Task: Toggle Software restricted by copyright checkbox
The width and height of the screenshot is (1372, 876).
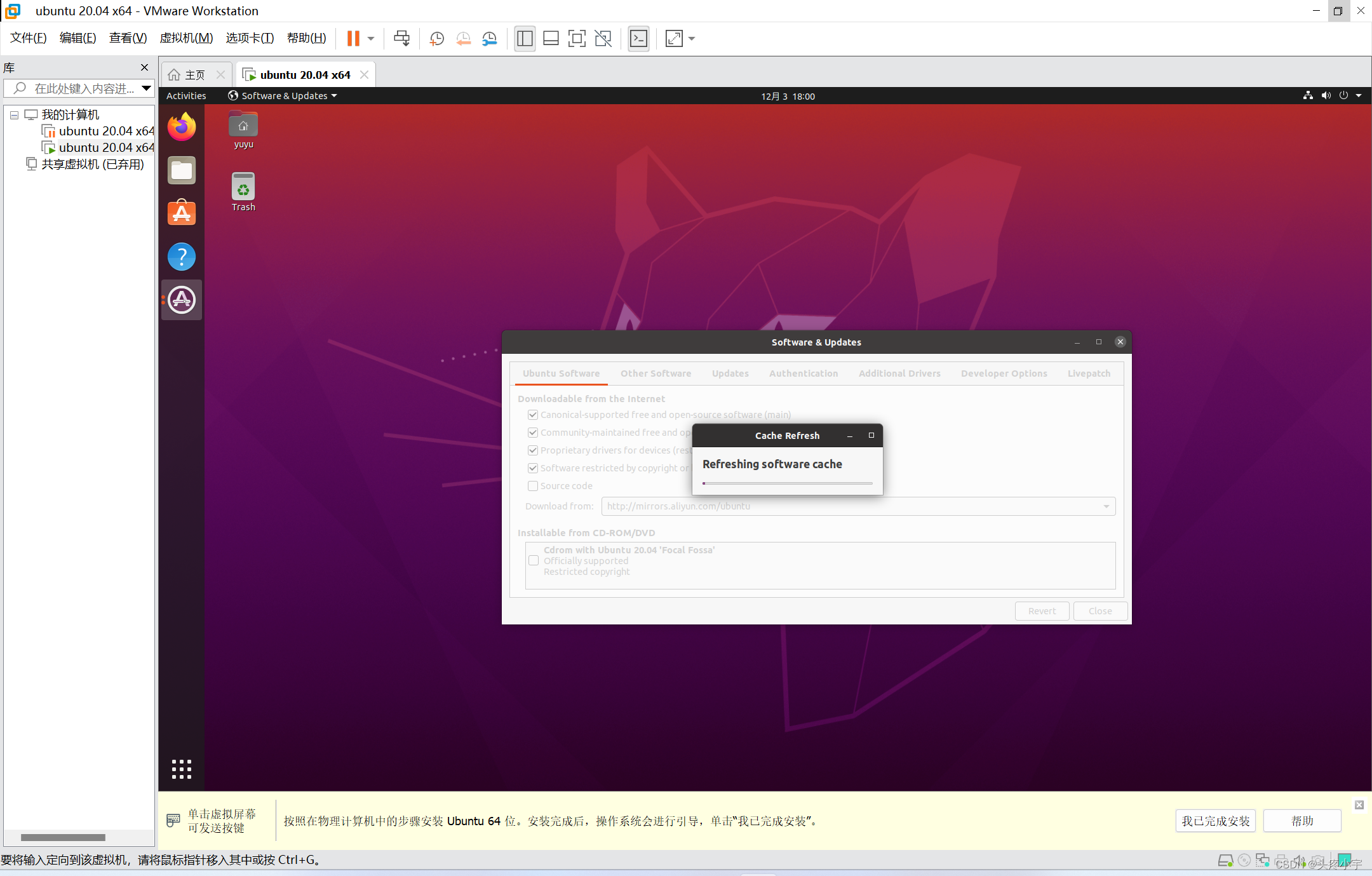Action: click(x=533, y=468)
